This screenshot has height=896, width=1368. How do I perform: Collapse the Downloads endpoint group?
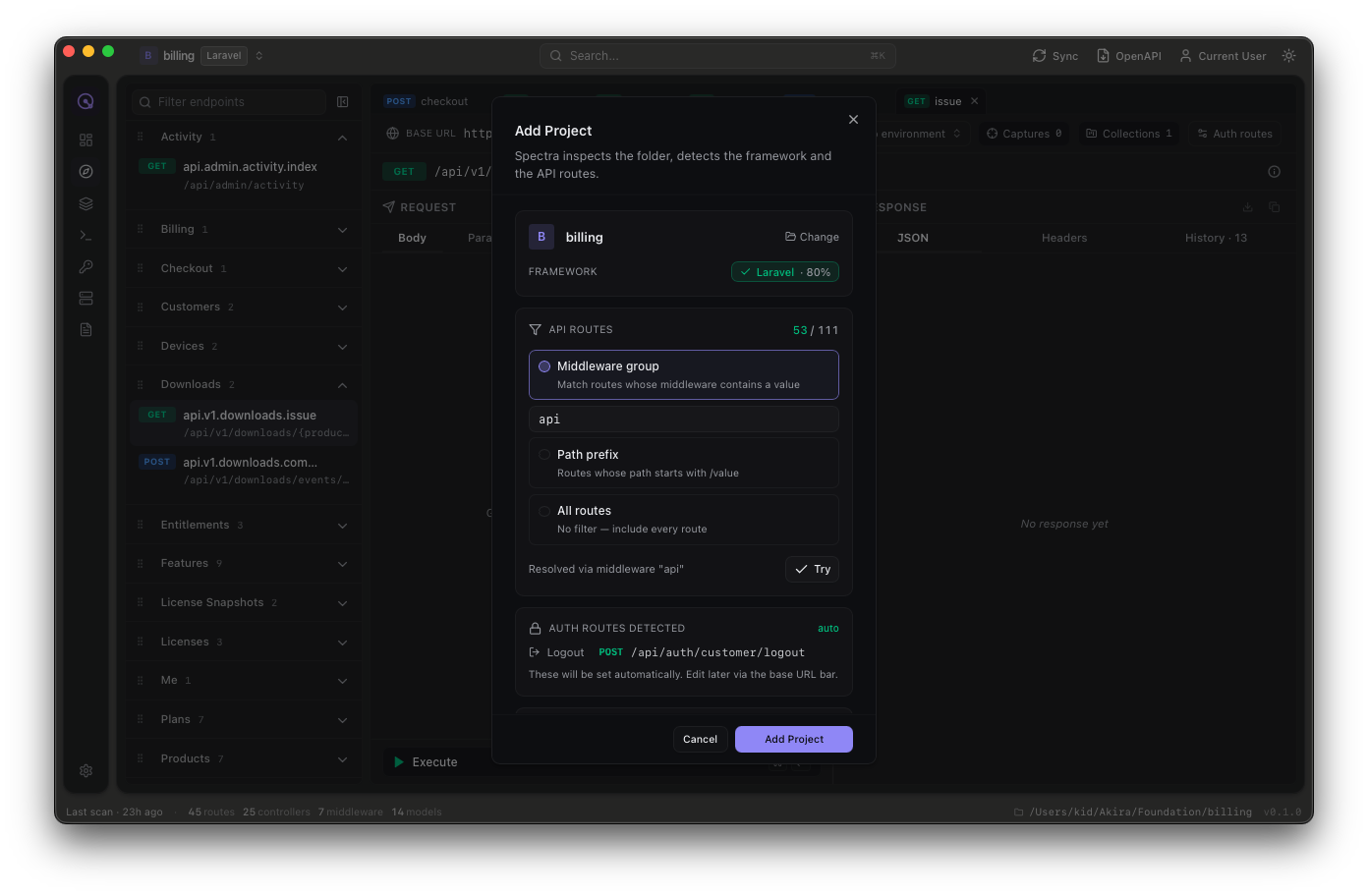coord(342,385)
